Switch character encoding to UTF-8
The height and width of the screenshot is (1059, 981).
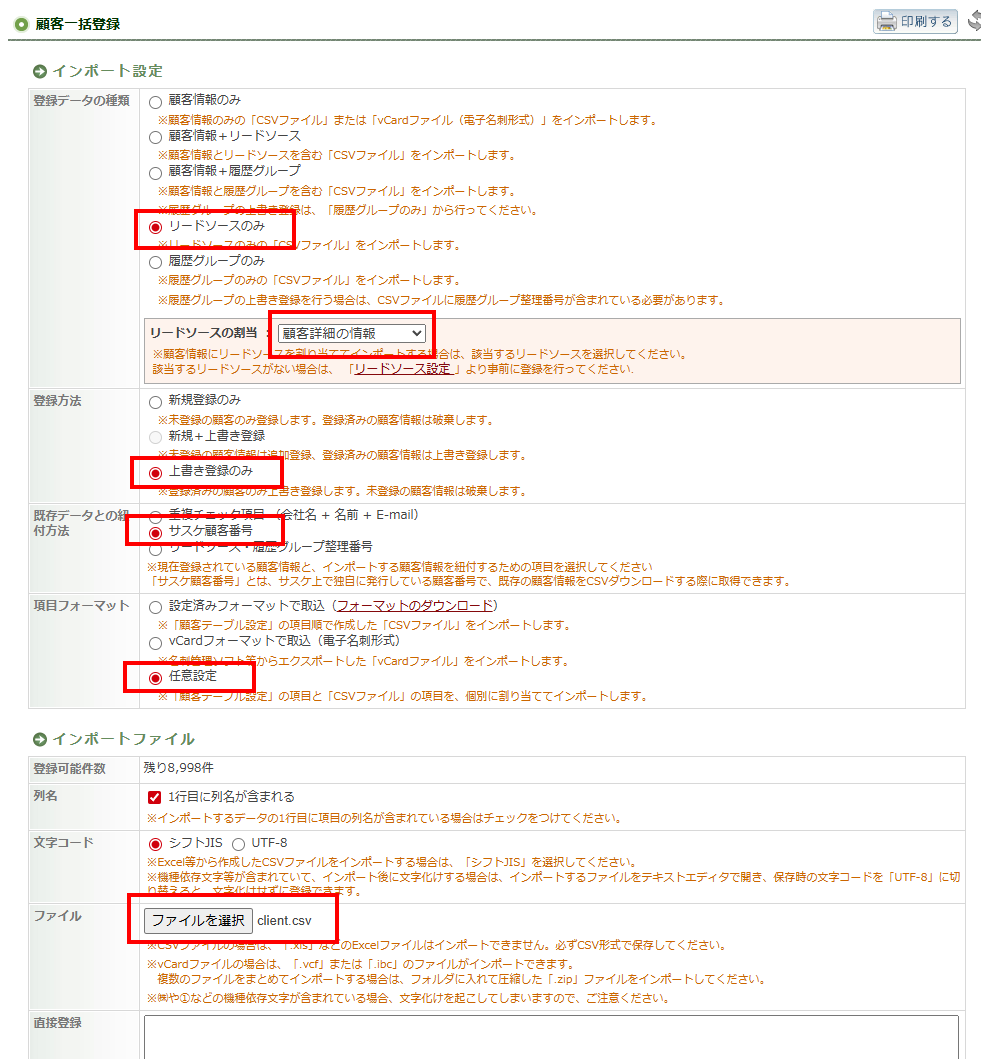238,844
